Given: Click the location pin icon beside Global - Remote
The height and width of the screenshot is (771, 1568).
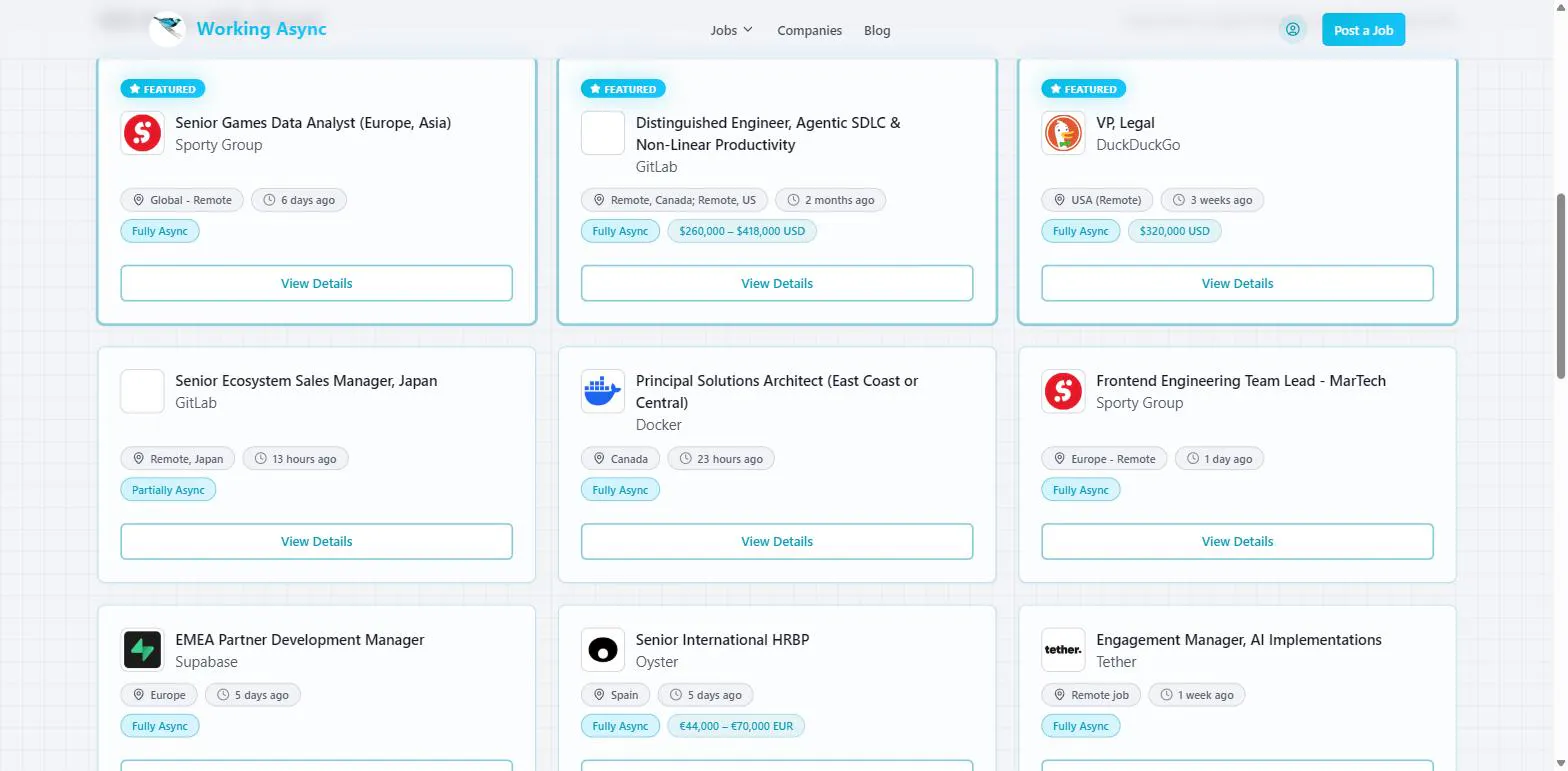Looking at the screenshot, I should click(x=139, y=200).
